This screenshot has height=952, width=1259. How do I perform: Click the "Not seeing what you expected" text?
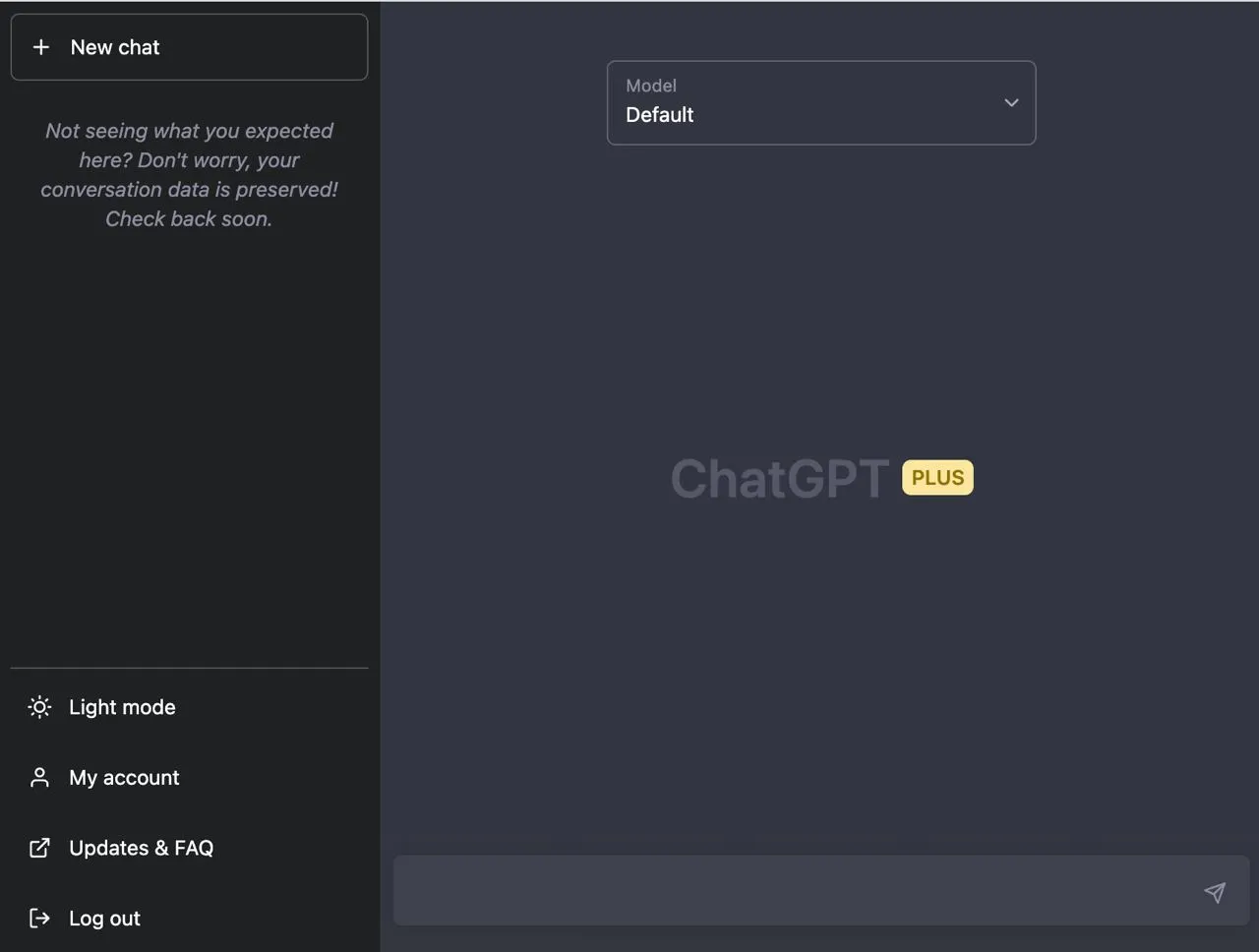[189, 131]
